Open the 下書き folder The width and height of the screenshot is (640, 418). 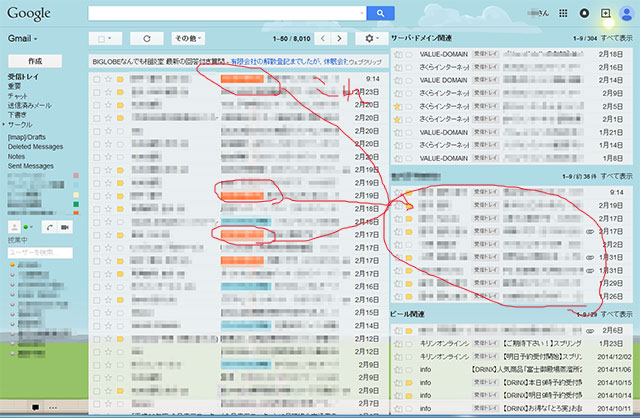pyautogui.click(x=17, y=115)
